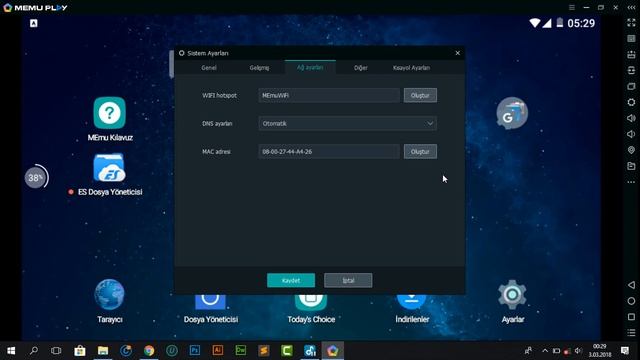Open MEmu title bar hamburger menu

572,7
